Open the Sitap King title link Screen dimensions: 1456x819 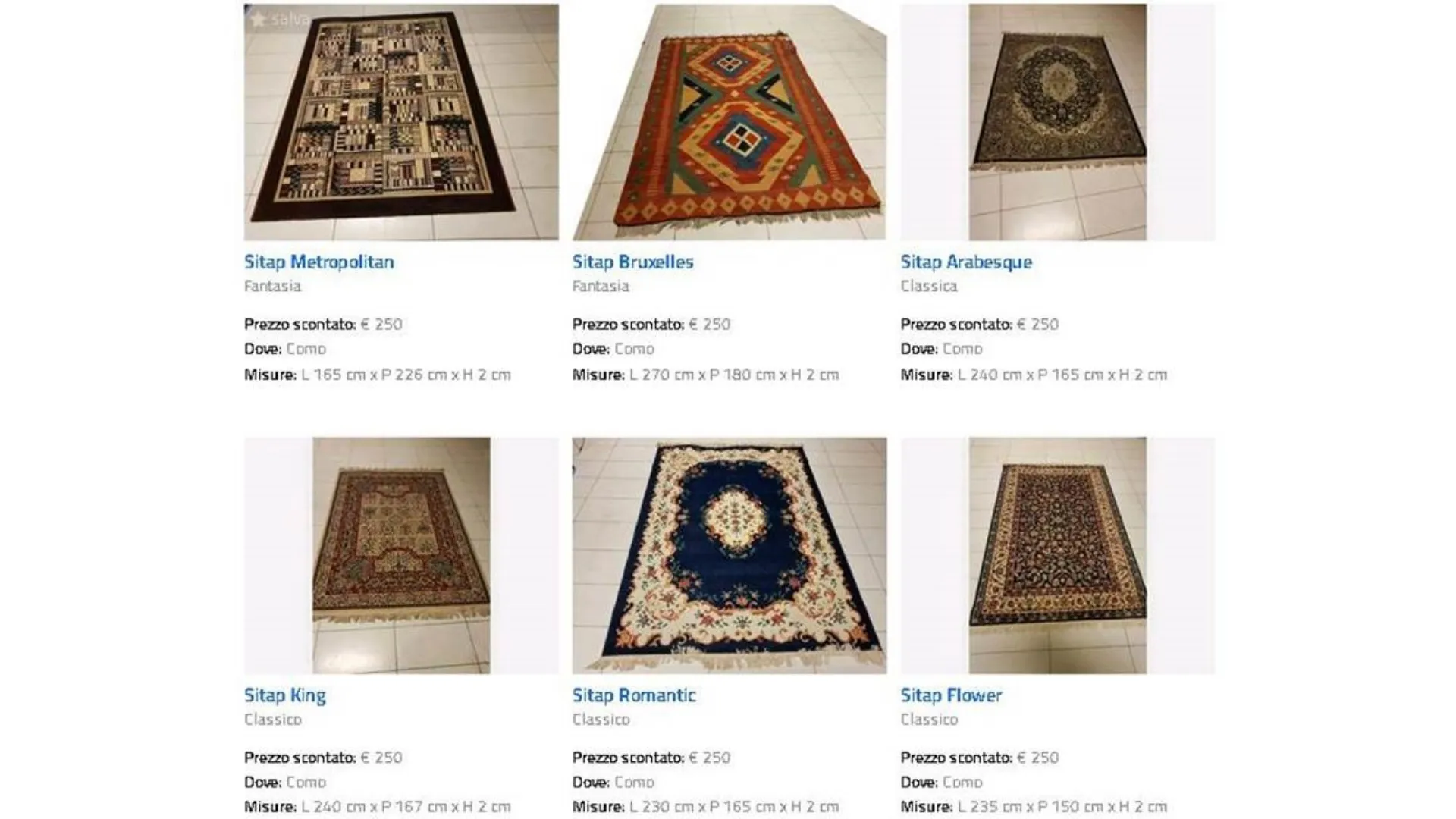(x=285, y=696)
